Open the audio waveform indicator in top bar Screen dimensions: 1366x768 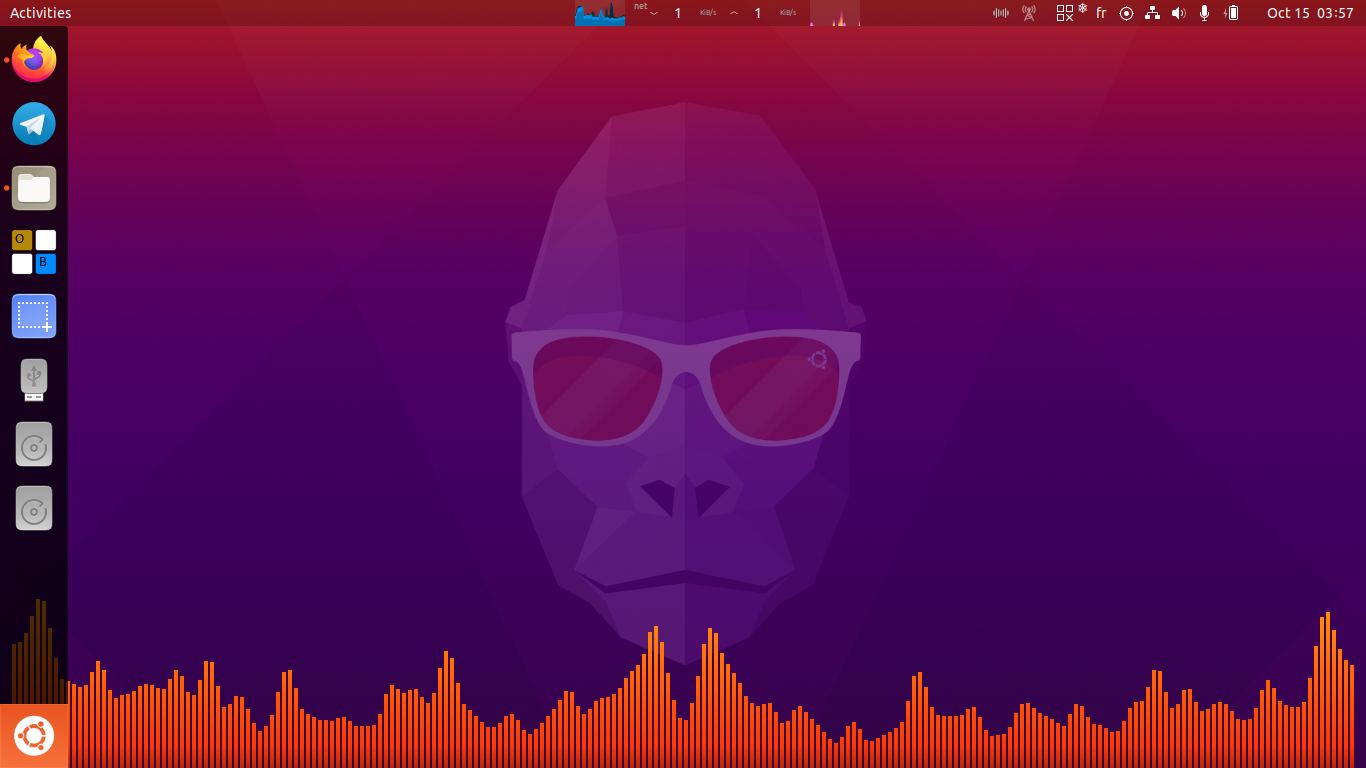tap(1001, 13)
